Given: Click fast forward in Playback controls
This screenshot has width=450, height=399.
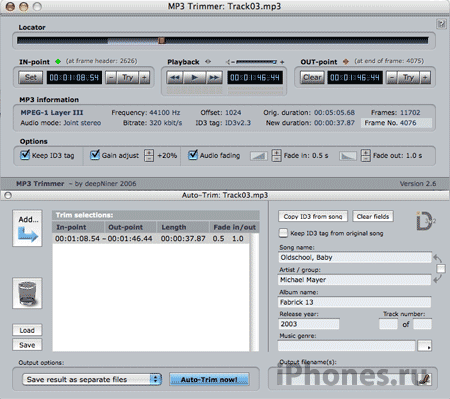Looking at the screenshot, I should pos(214,78).
